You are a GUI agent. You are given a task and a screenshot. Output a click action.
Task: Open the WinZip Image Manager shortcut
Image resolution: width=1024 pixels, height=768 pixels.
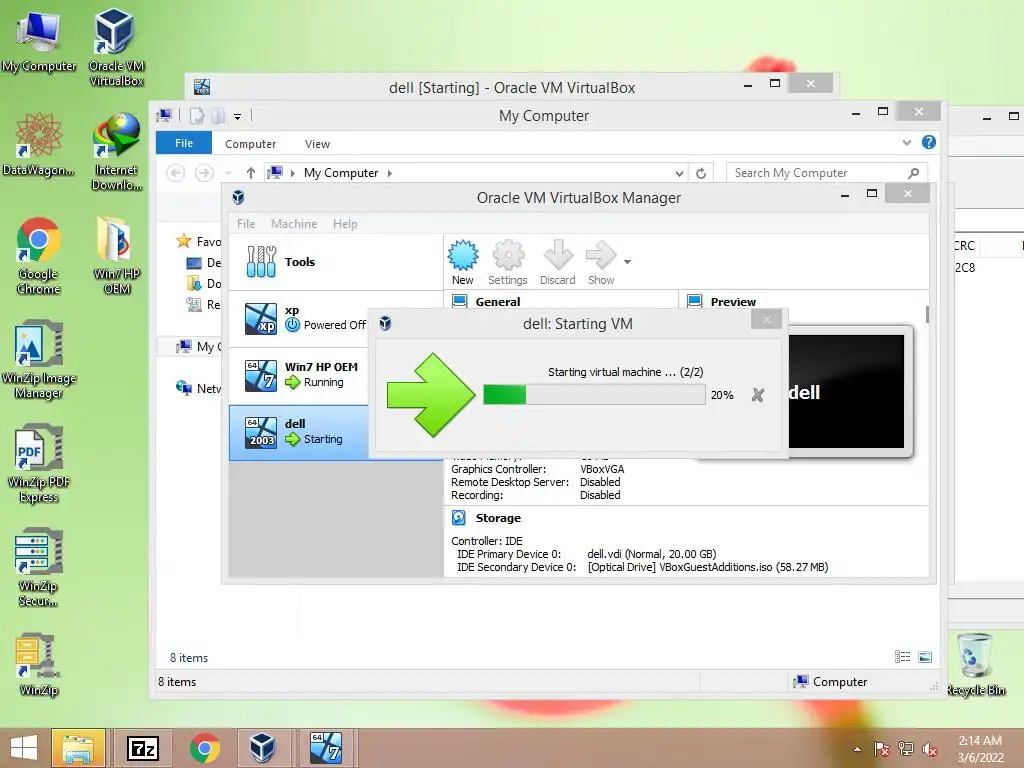pos(39,359)
